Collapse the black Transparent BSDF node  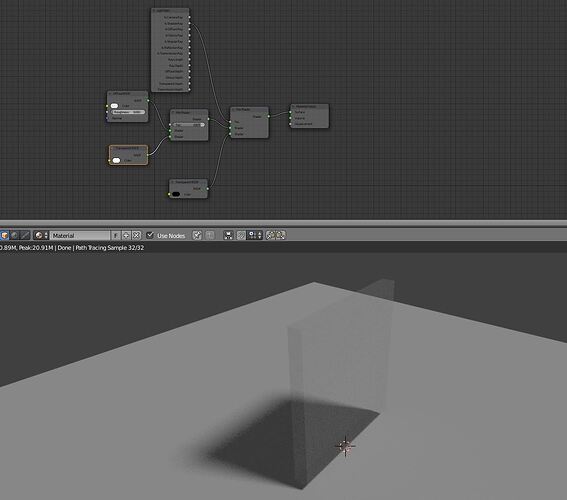tap(172, 182)
